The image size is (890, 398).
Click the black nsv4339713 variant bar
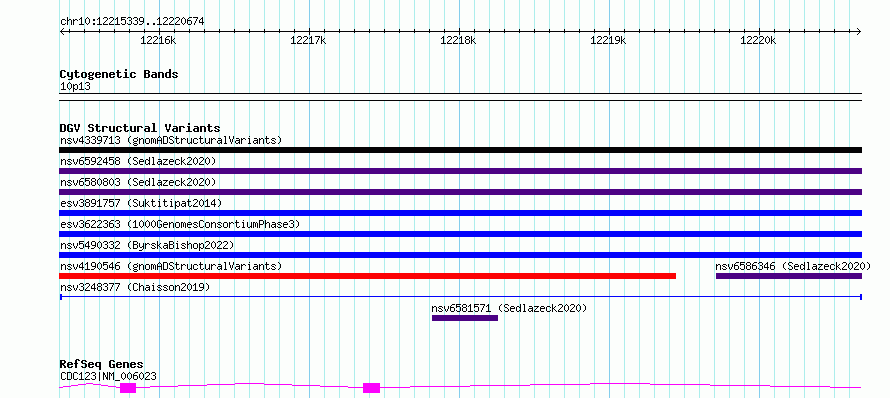460,150
